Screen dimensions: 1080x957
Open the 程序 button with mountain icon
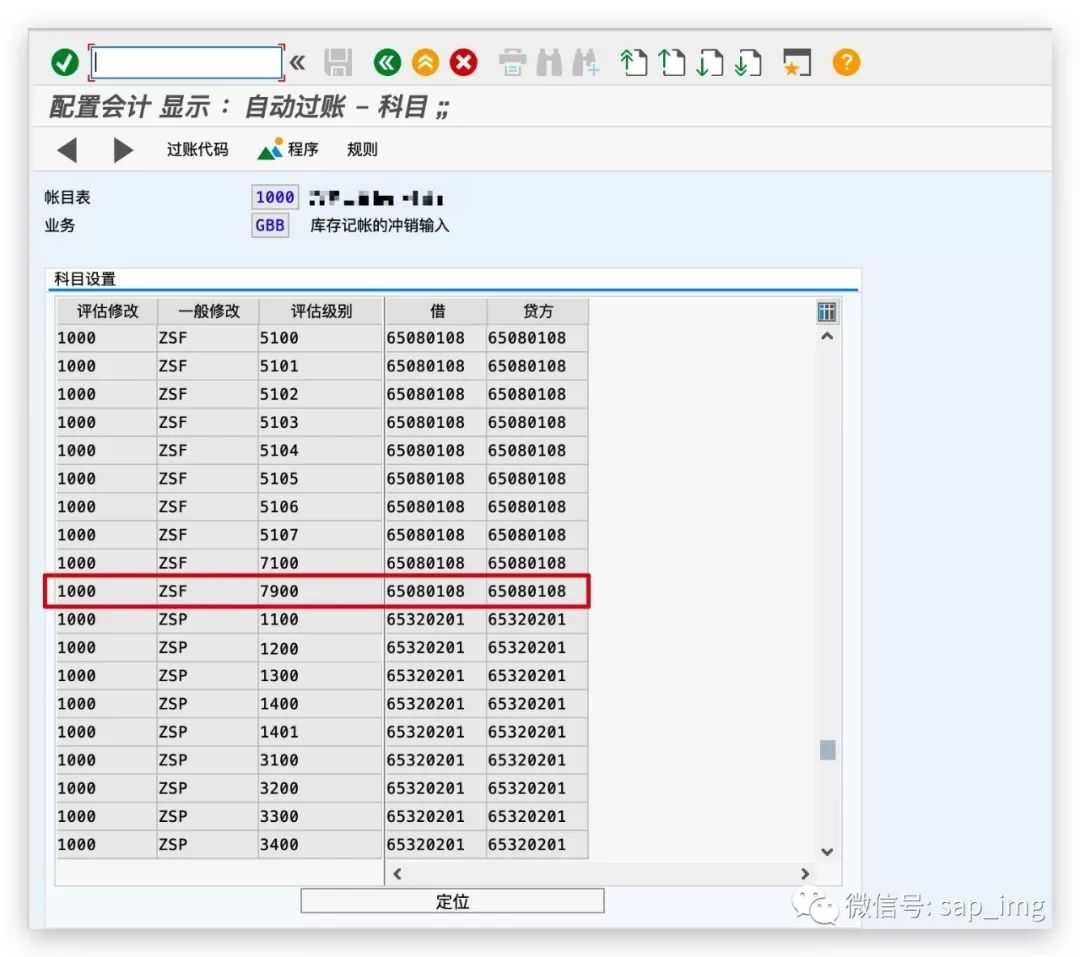pyautogui.click(x=288, y=150)
